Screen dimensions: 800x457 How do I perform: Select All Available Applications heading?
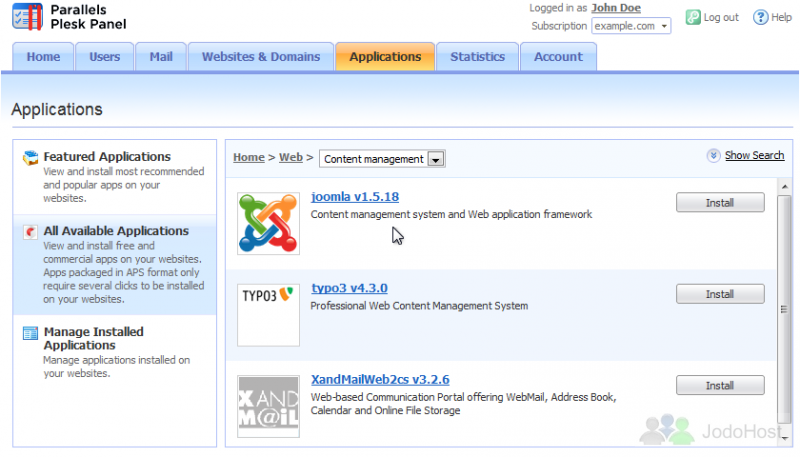116,231
